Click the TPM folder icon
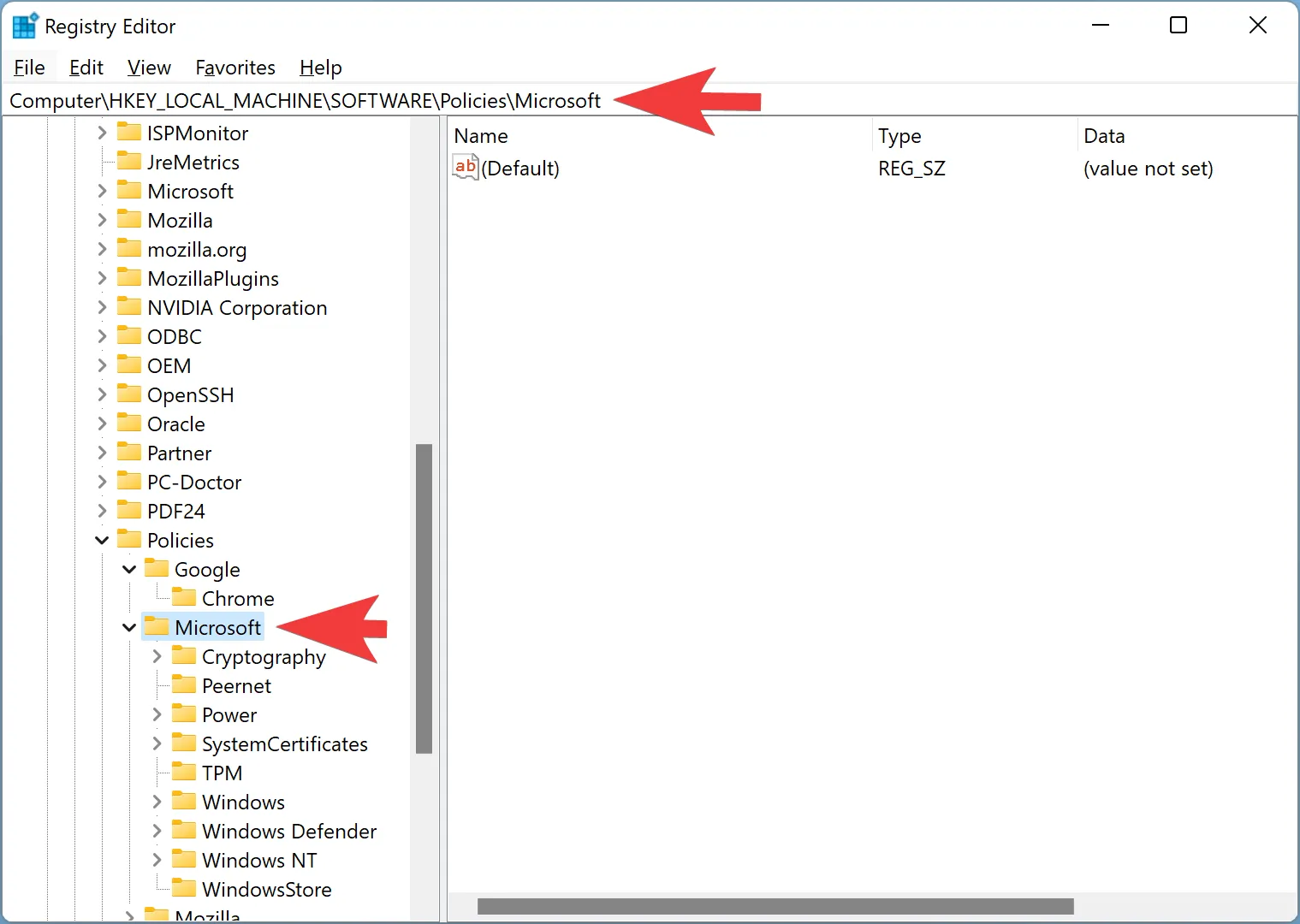 184,773
